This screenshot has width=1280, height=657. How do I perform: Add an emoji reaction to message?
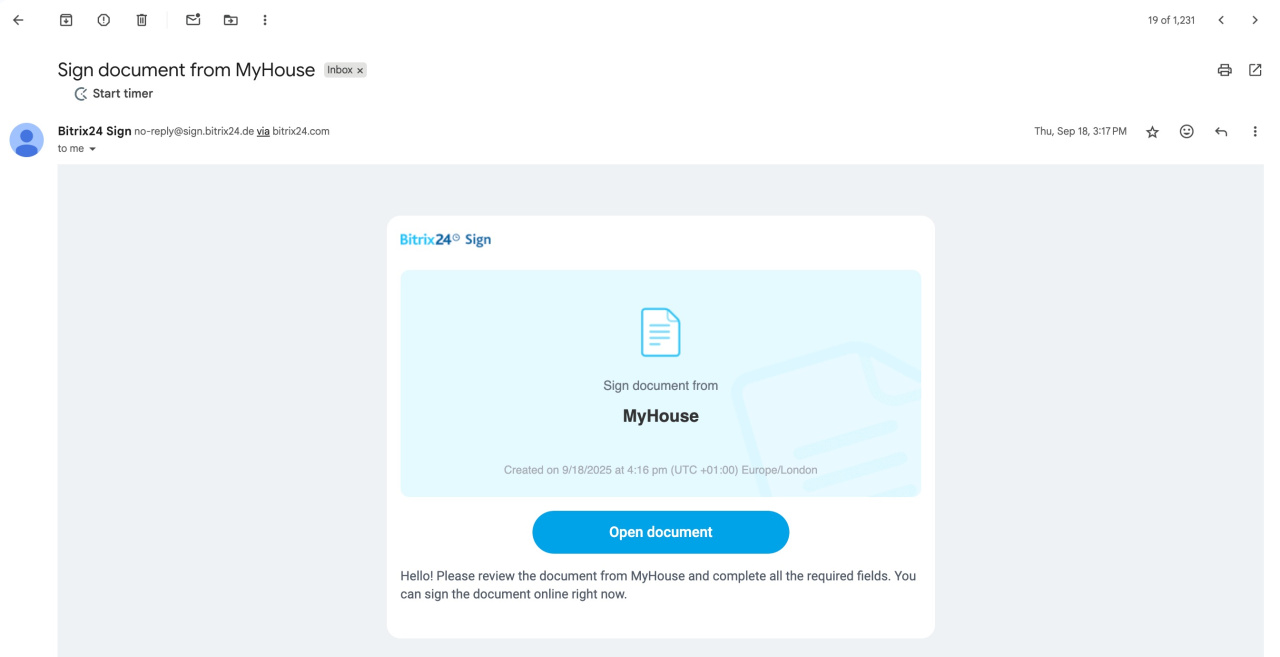pyautogui.click(x=1187, y=132)
